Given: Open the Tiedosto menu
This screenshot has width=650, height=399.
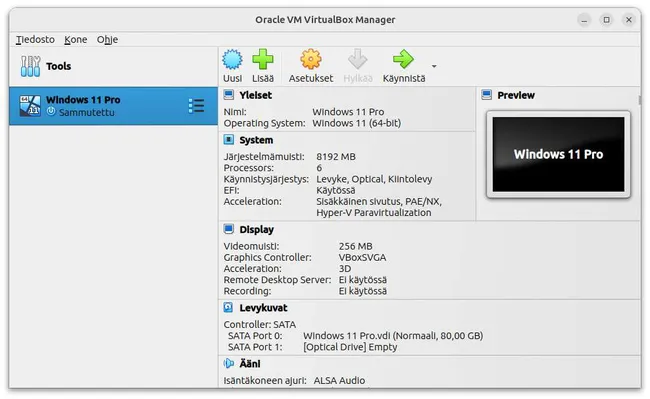Looking at the screenshot, I should coord(35,39).
